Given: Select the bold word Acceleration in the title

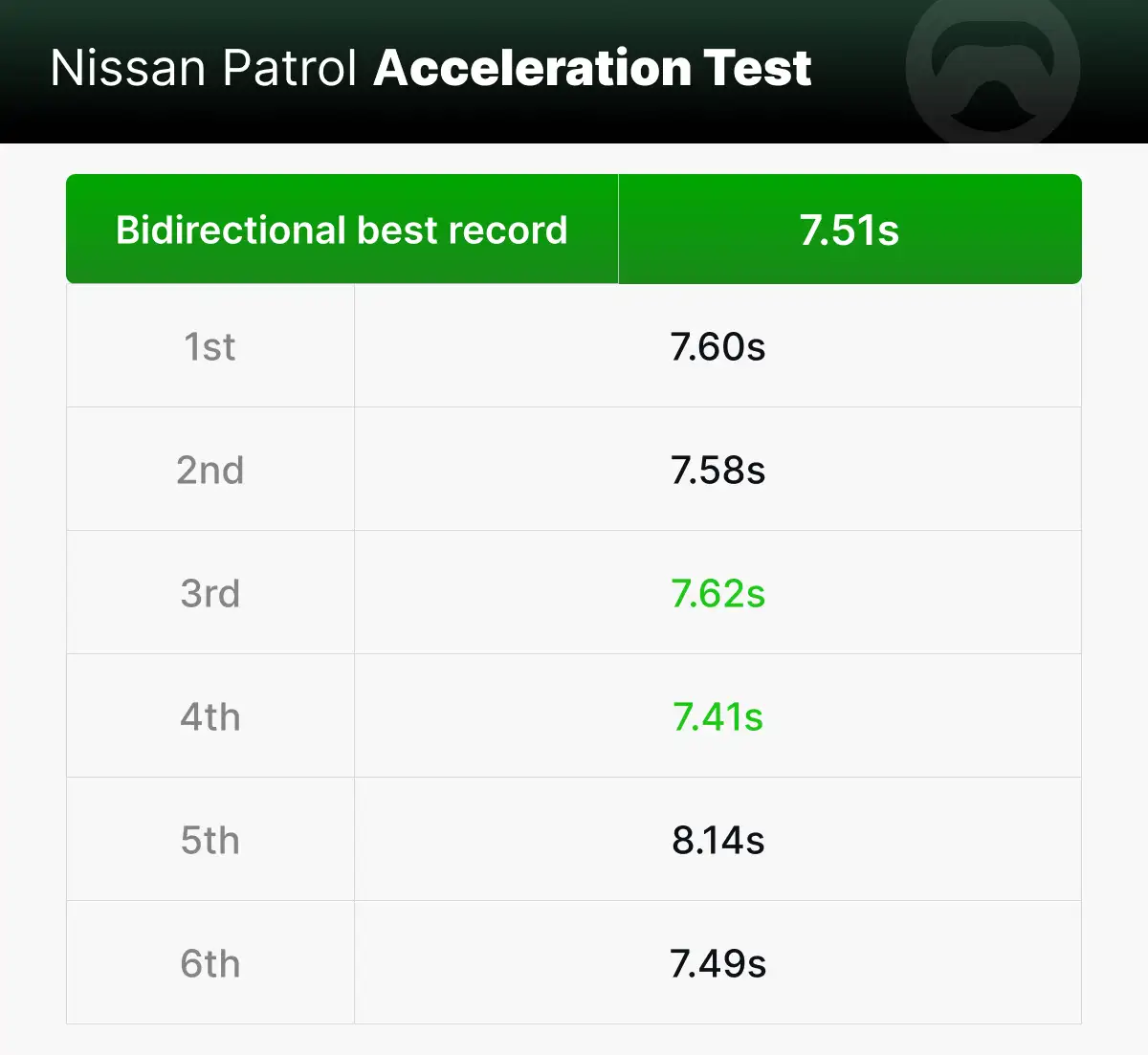Looking at the screenshot, I should [x=532, y=69].
